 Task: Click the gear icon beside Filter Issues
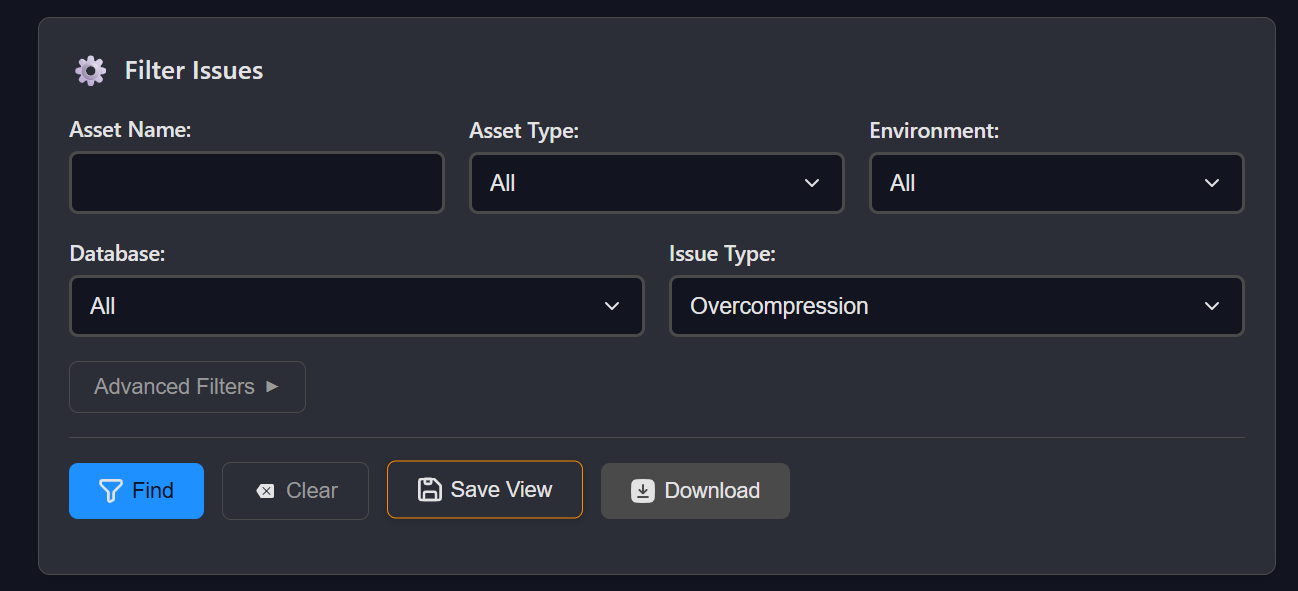[x=90, y=71]
